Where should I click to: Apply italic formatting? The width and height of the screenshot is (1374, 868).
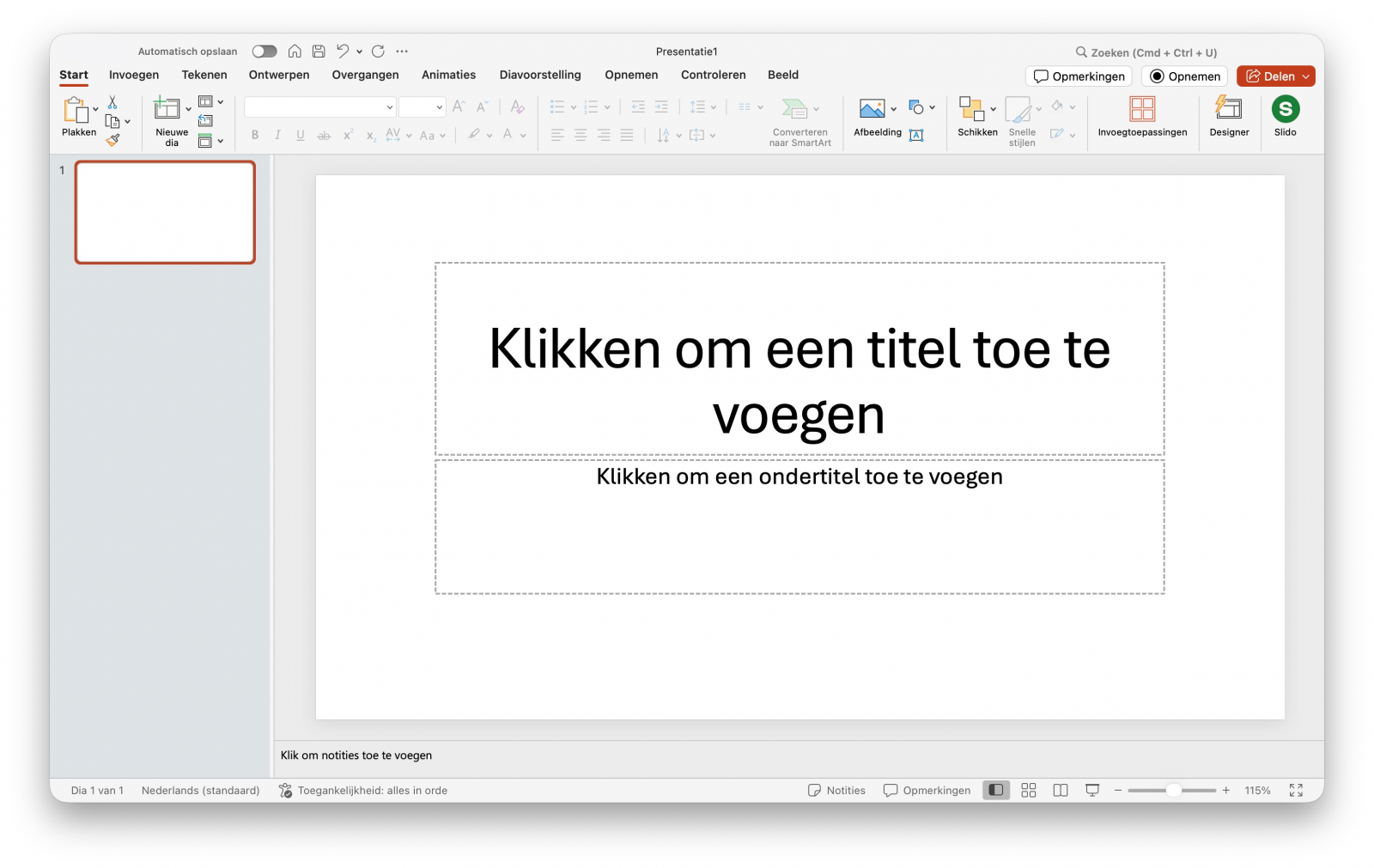point(277,135)
